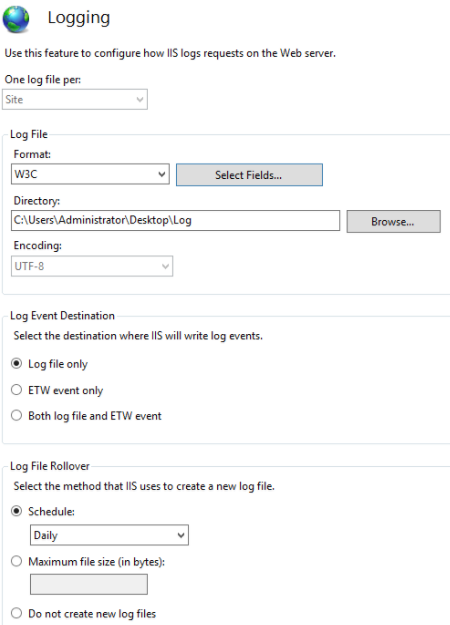Expand the W3C format dropdown
The image size is (450, 625).
pyautogui.click(x=90, y=174)
